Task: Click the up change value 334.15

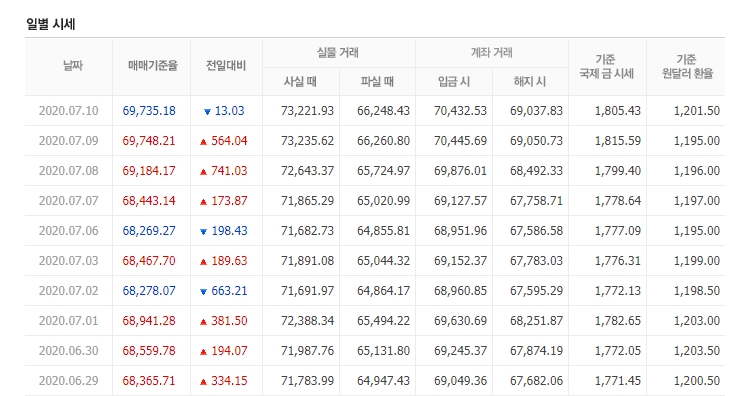Action: click(x=229, y=381)
